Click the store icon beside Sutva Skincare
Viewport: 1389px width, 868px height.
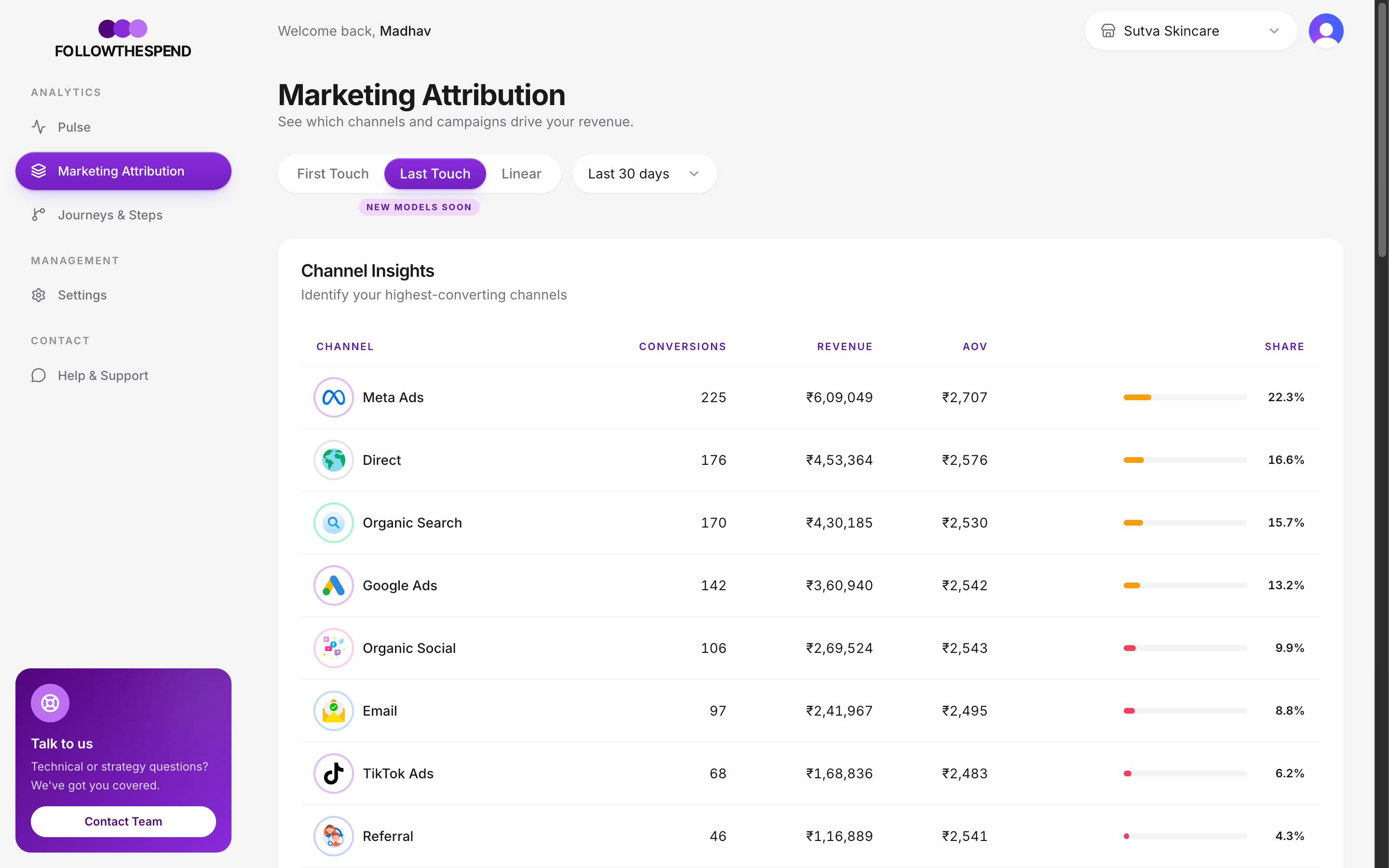(x=1108, y=31)
